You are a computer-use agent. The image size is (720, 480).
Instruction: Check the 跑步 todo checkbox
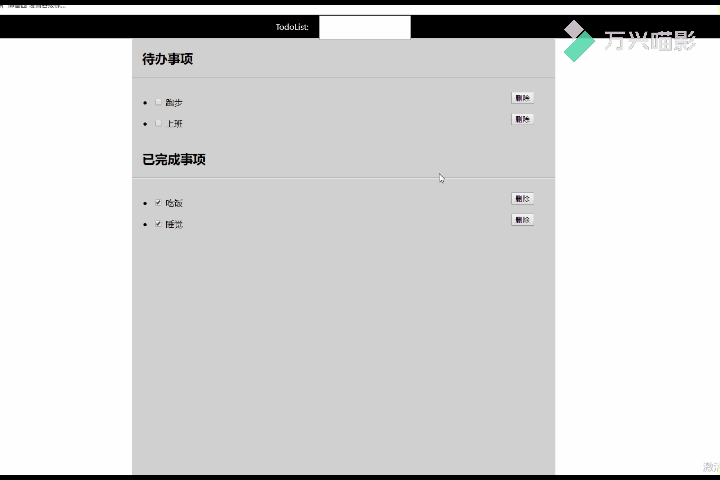(x=158, y=102)
